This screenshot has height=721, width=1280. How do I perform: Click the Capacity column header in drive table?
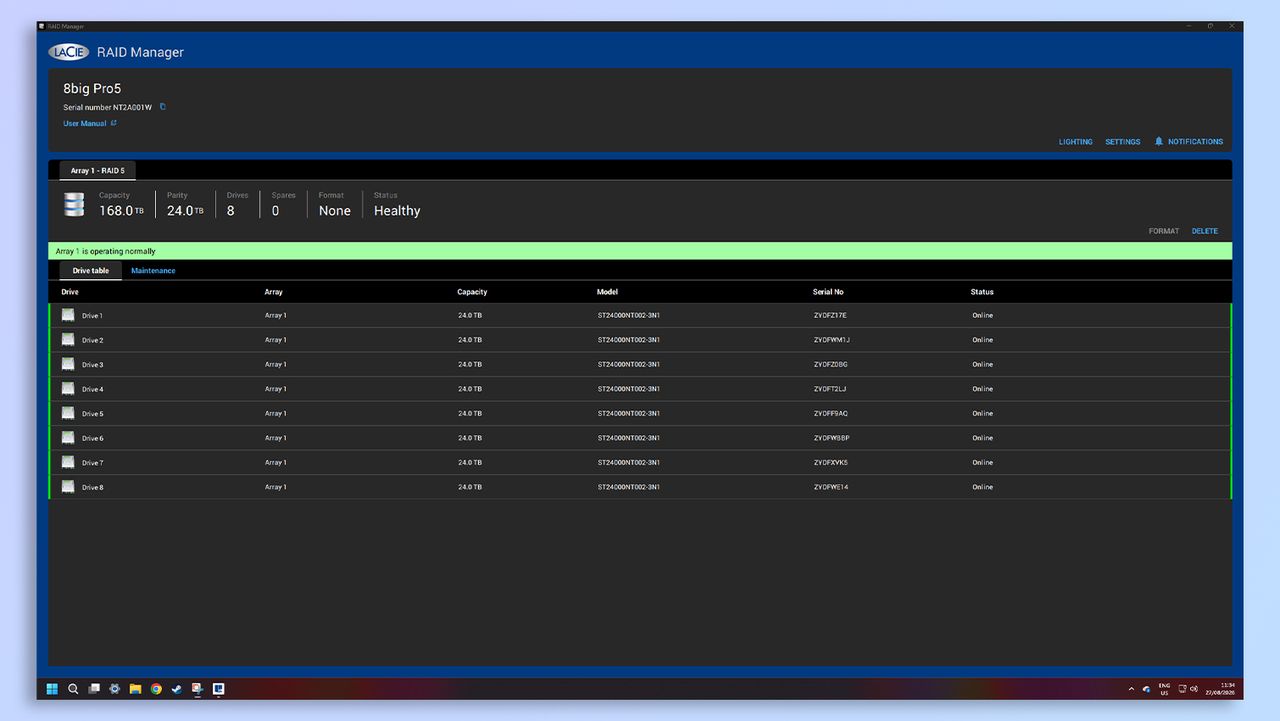pyautogui.click(x=472, y=292)
